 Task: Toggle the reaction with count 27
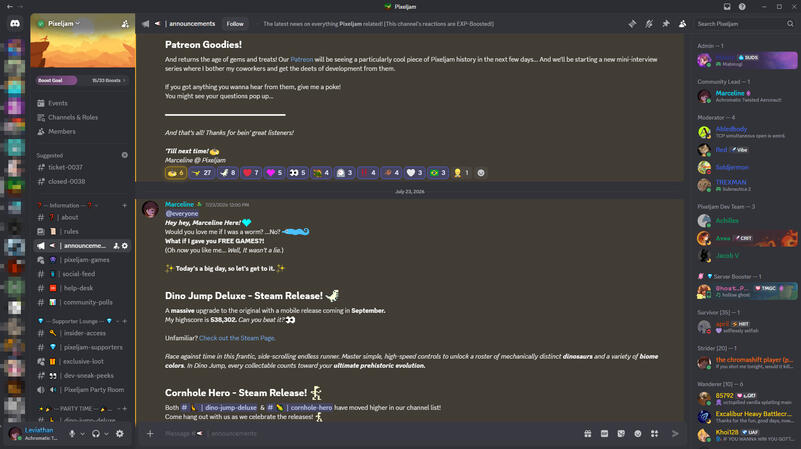click(201, 173)
